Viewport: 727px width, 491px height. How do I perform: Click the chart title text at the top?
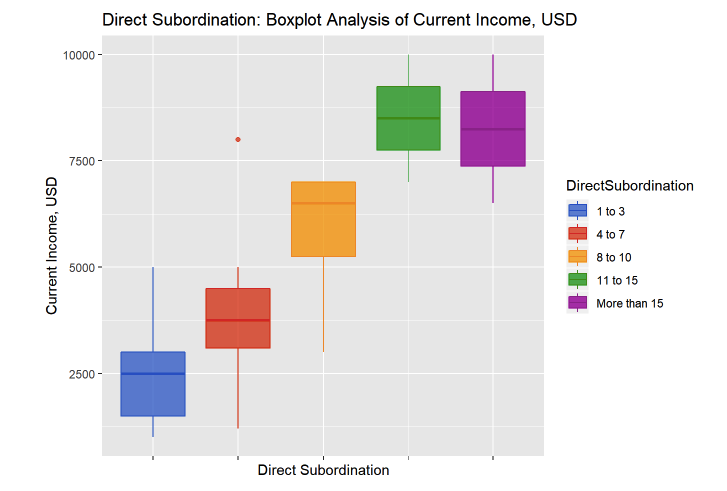[339, 19]
